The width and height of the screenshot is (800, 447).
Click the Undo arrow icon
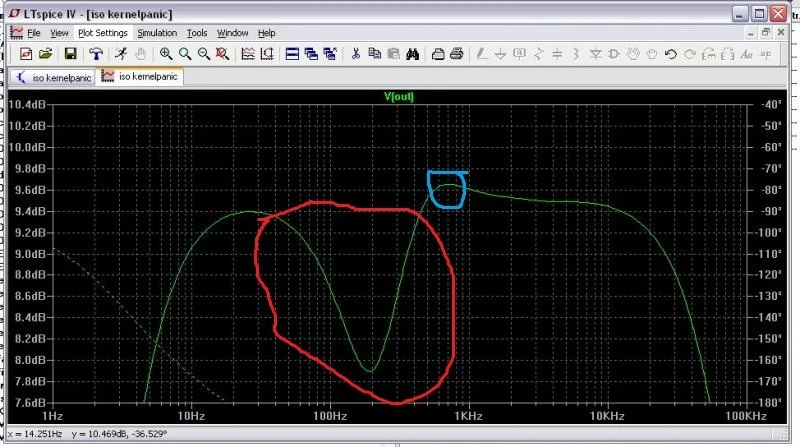671,54
